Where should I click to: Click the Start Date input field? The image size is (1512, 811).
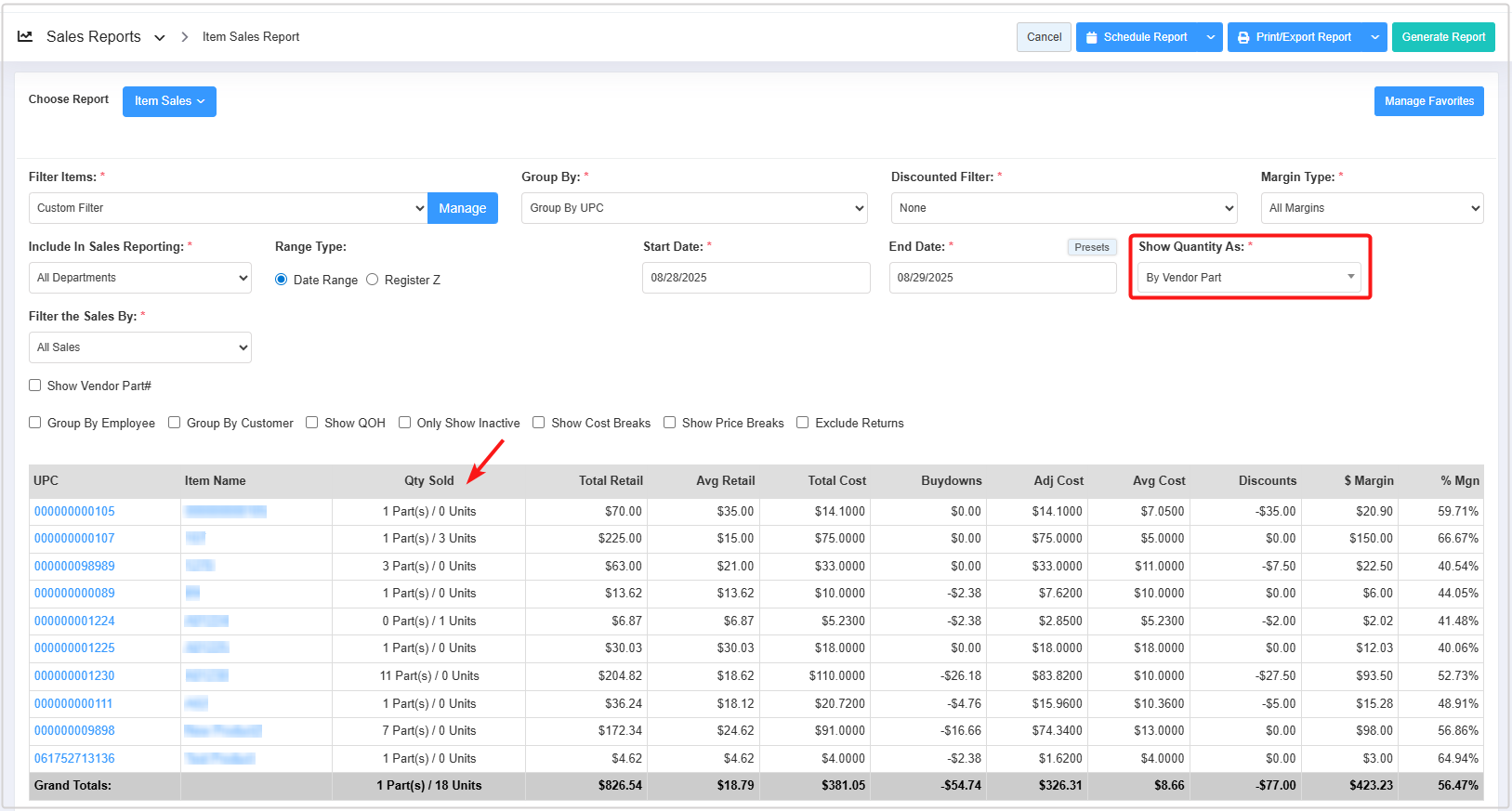click(x=756, y=278)
